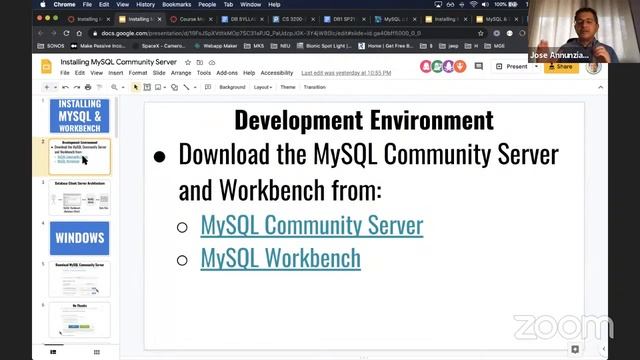Screen dimensions: 640x360
Task: Click the new slide plus button
Action: click(47, 87)
